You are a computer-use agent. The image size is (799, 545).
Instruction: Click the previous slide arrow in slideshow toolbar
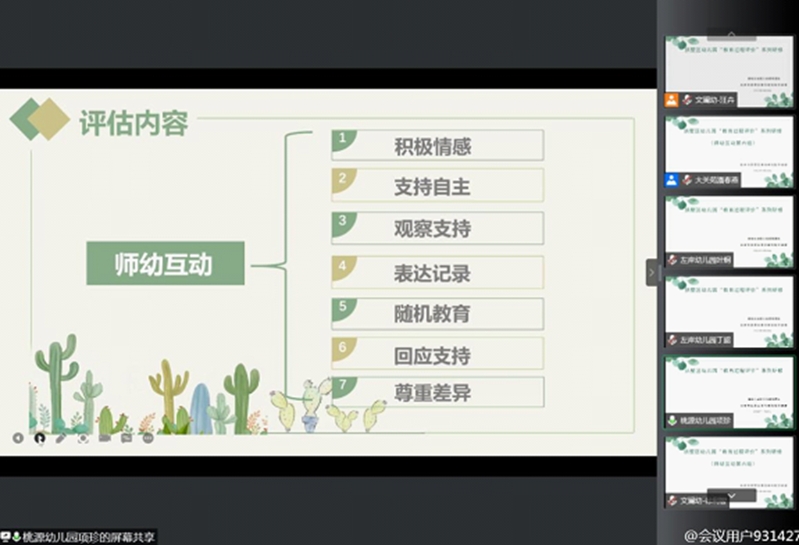pyautogui.click(x=17, y=437)
